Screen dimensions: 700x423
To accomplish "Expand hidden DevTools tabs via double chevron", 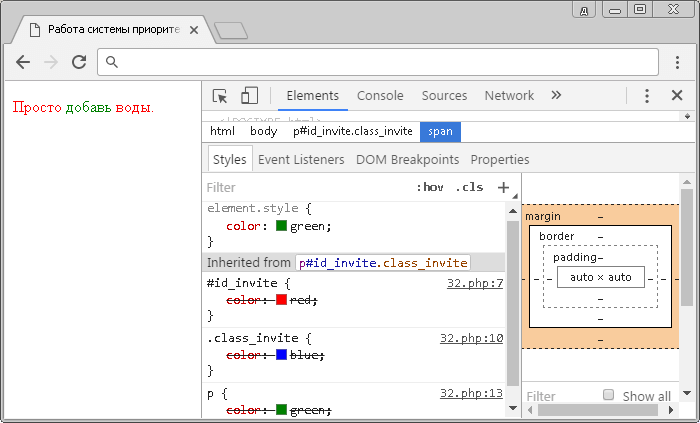I will 556,95.
